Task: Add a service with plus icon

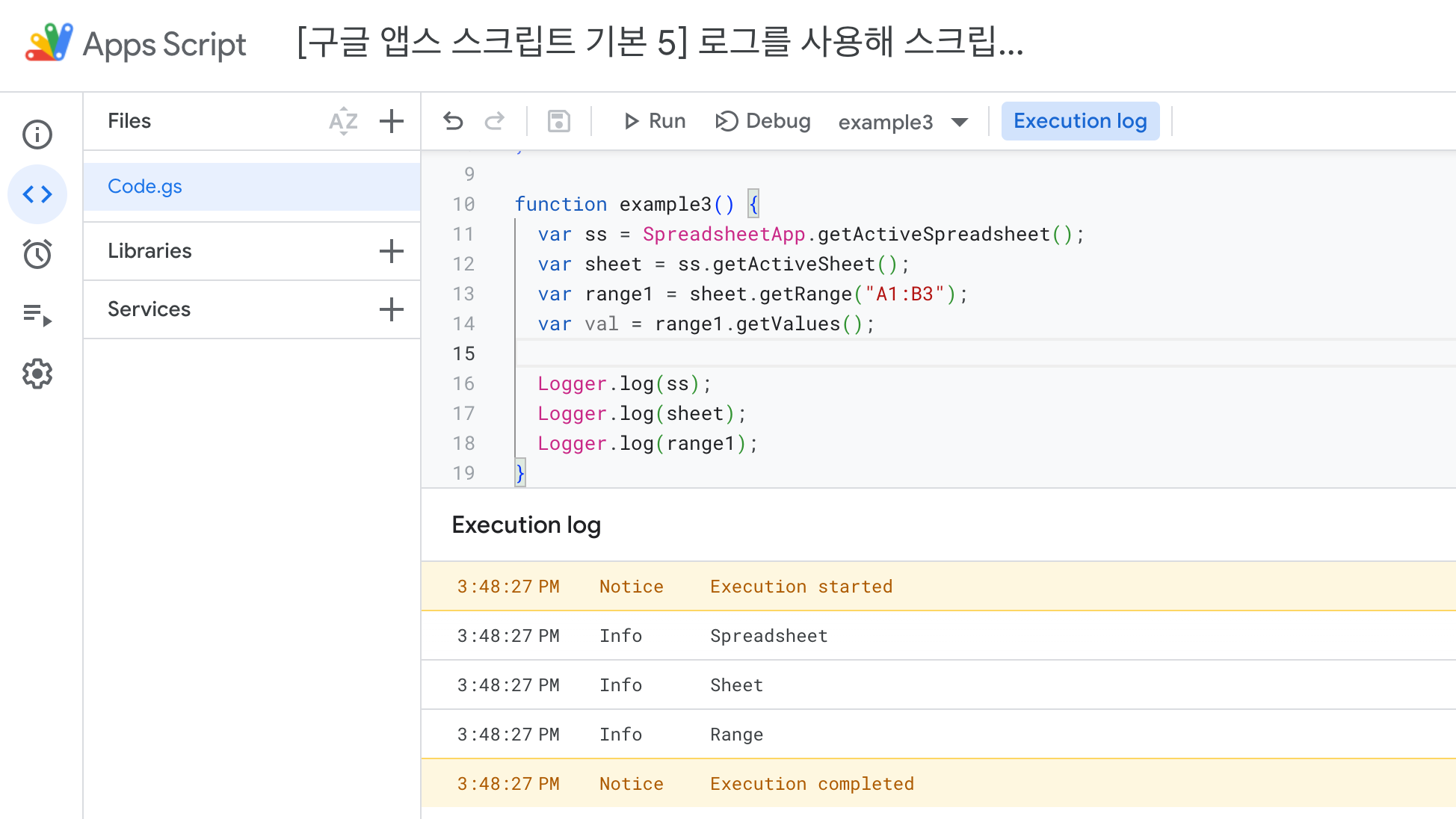Action: click(392, 309)
